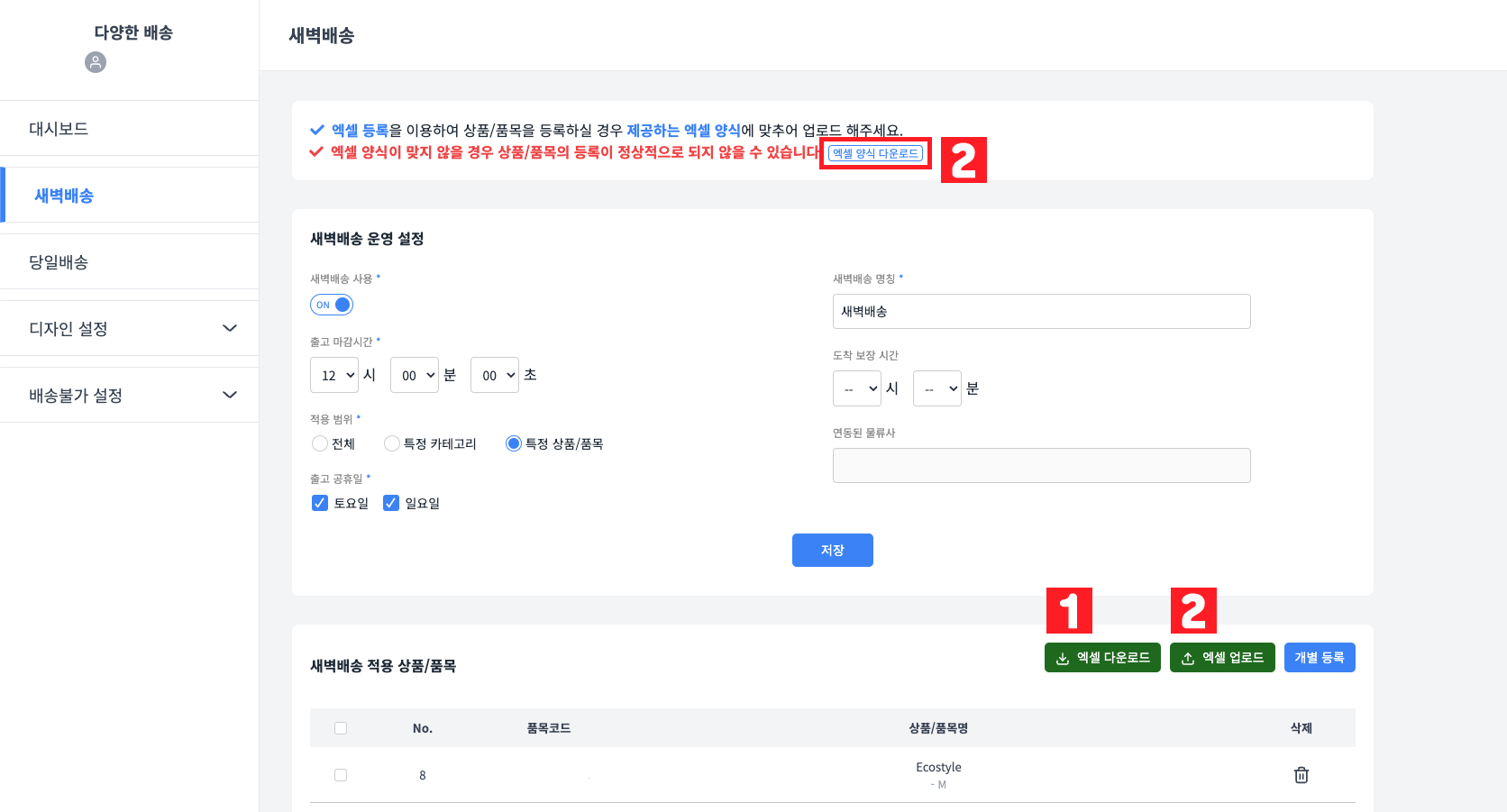This screenshot has width=1507, height=812.
Task: Click the No. column header
Action: [x=423, y=728]
